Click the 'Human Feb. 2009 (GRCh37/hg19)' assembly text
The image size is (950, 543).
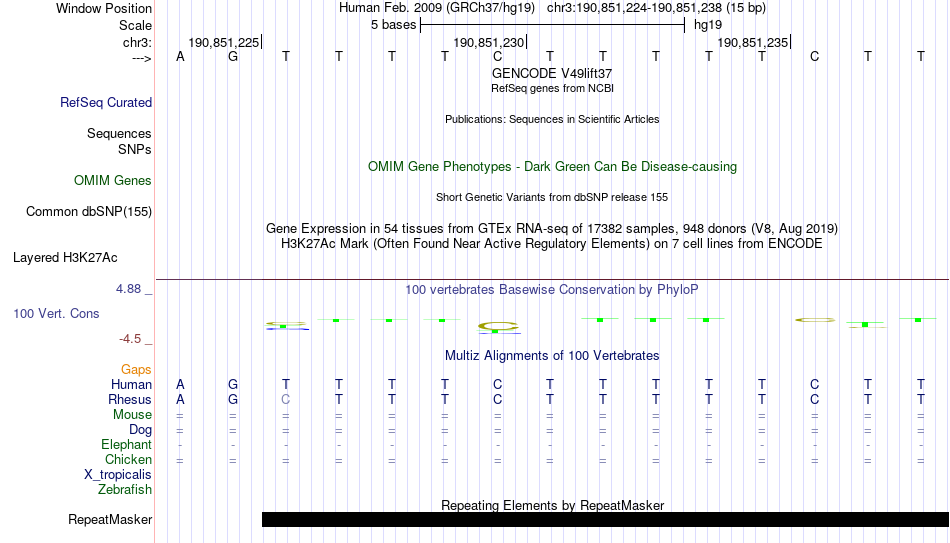(x=437, y=8)
